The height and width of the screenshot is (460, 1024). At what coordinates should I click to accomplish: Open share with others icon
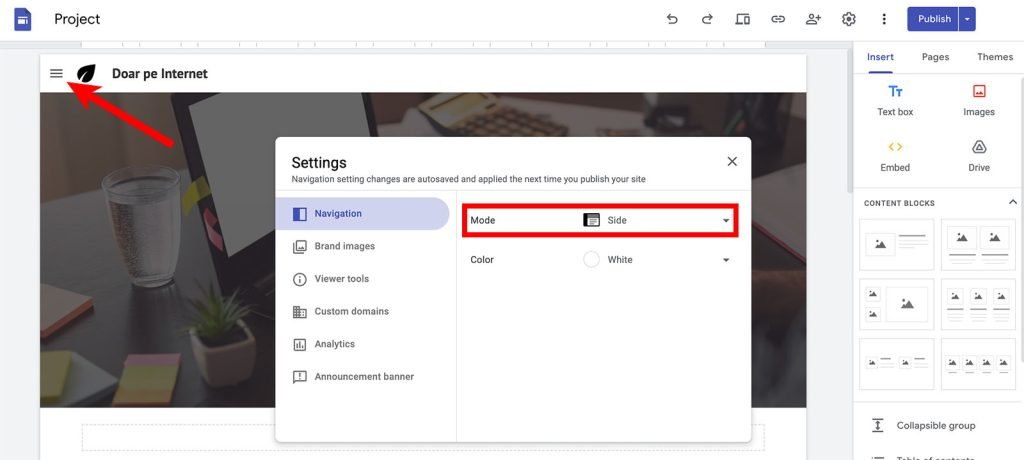813,19
